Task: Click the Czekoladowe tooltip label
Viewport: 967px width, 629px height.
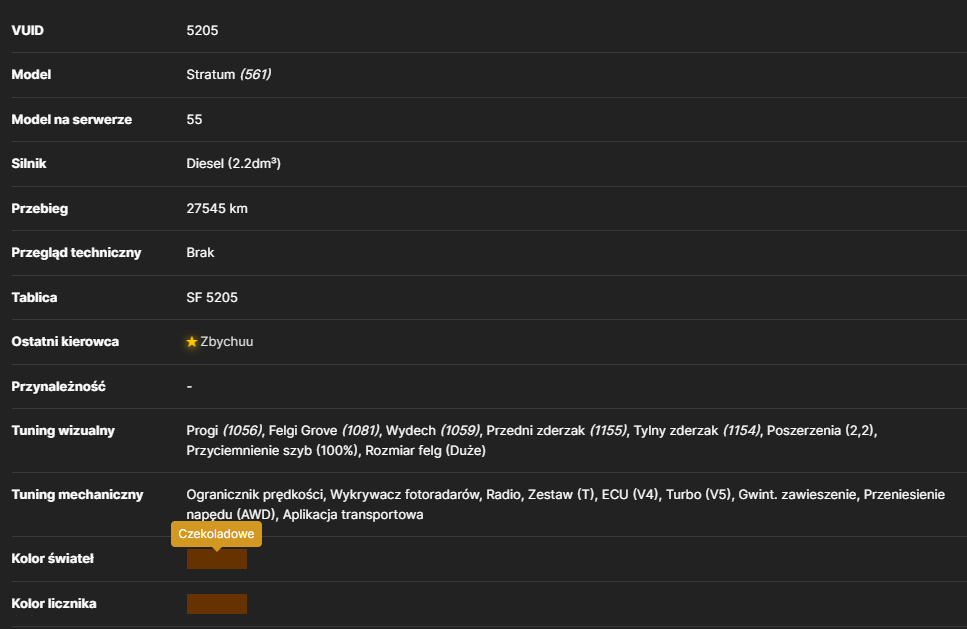Action: (x=216, y=534)
